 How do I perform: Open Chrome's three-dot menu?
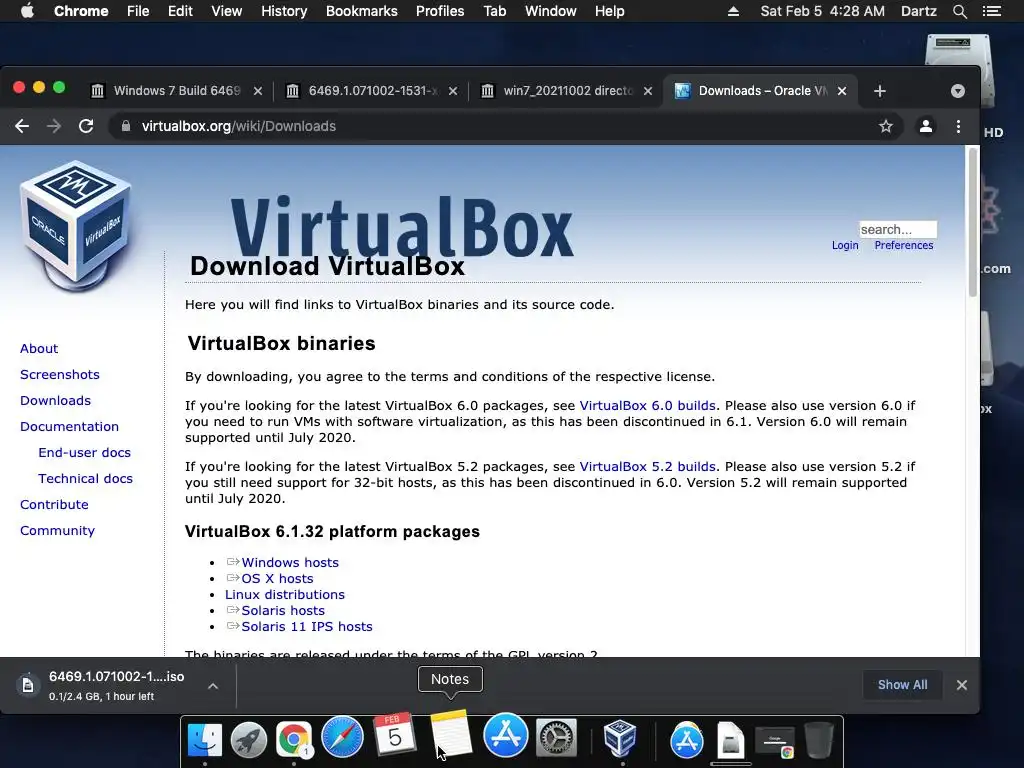click(958, 126)
